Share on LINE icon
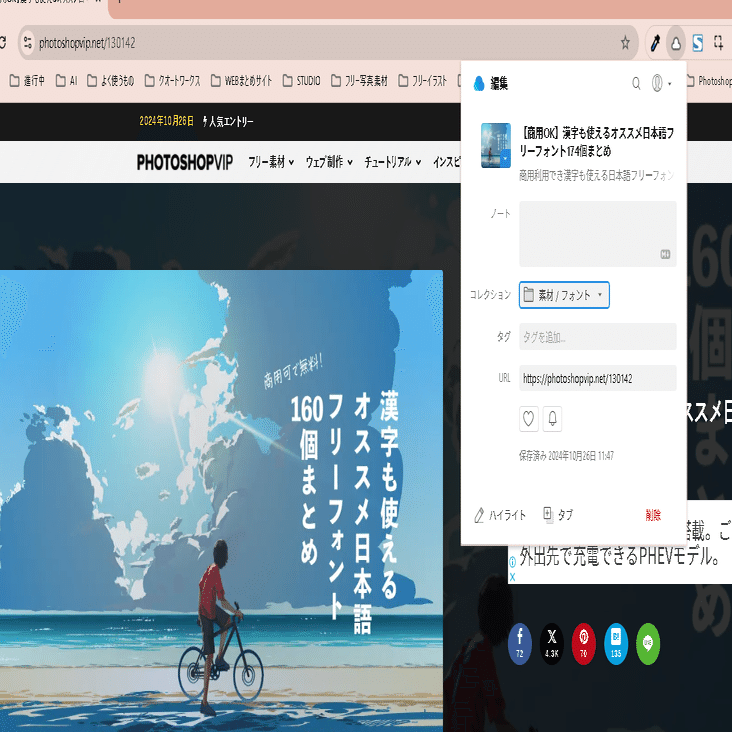 (648, 643)
